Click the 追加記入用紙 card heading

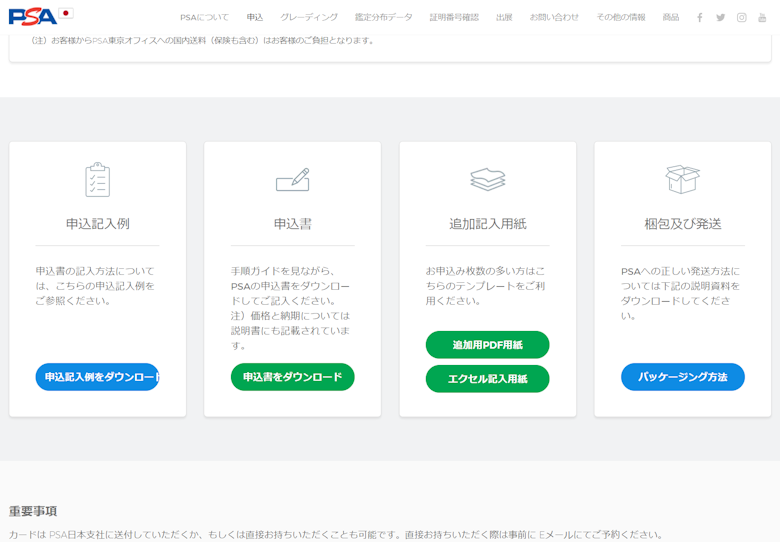click(x=488, y=224)
